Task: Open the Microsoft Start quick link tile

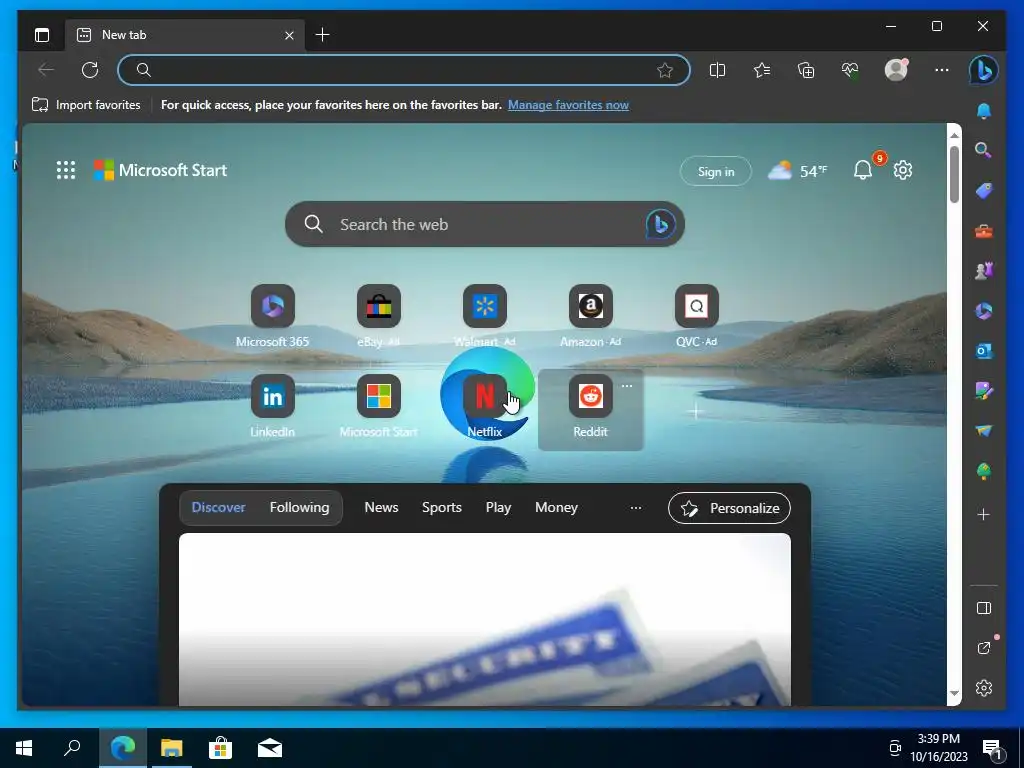Action: [379, 406]
